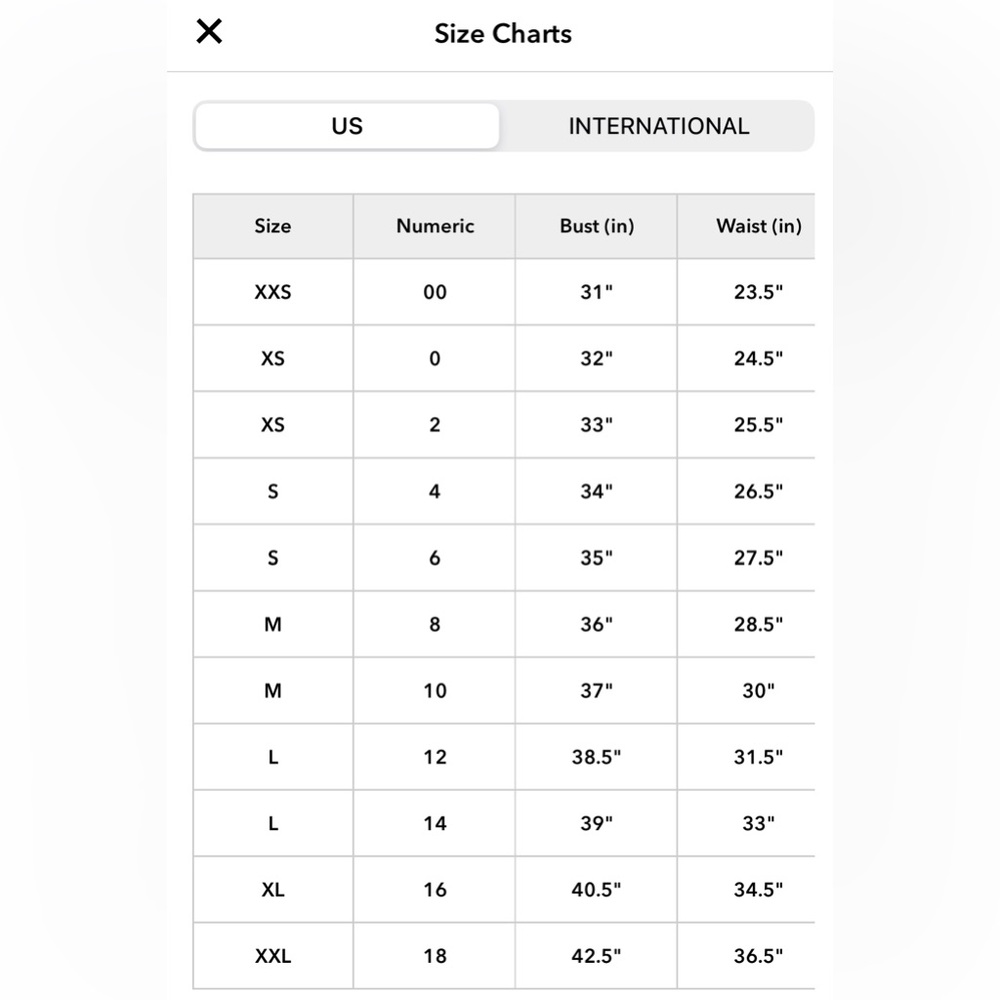Click the 38.5" bust value

click(x=596, y=757)
